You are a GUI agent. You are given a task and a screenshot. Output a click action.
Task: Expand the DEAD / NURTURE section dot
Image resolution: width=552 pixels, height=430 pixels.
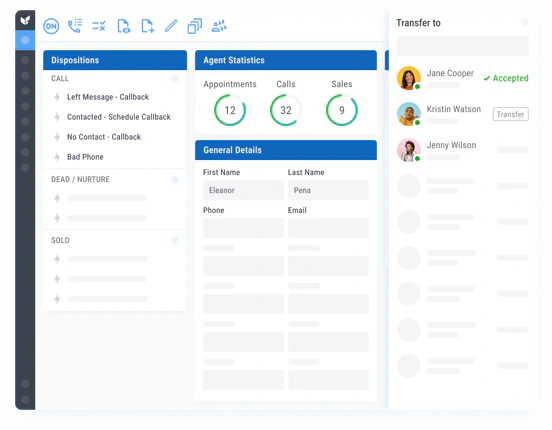(x=175, y=180)
